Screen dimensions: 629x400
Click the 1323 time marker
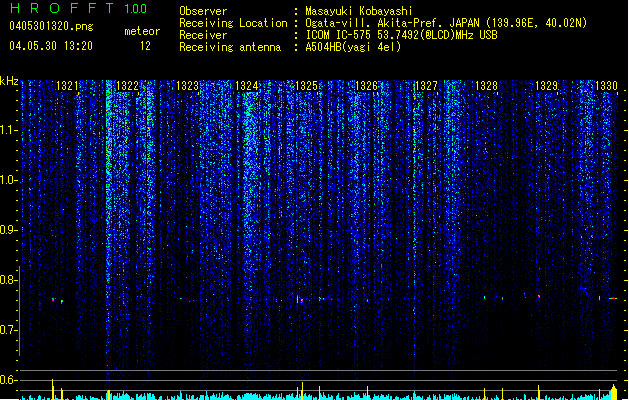(x=187, y=86)
